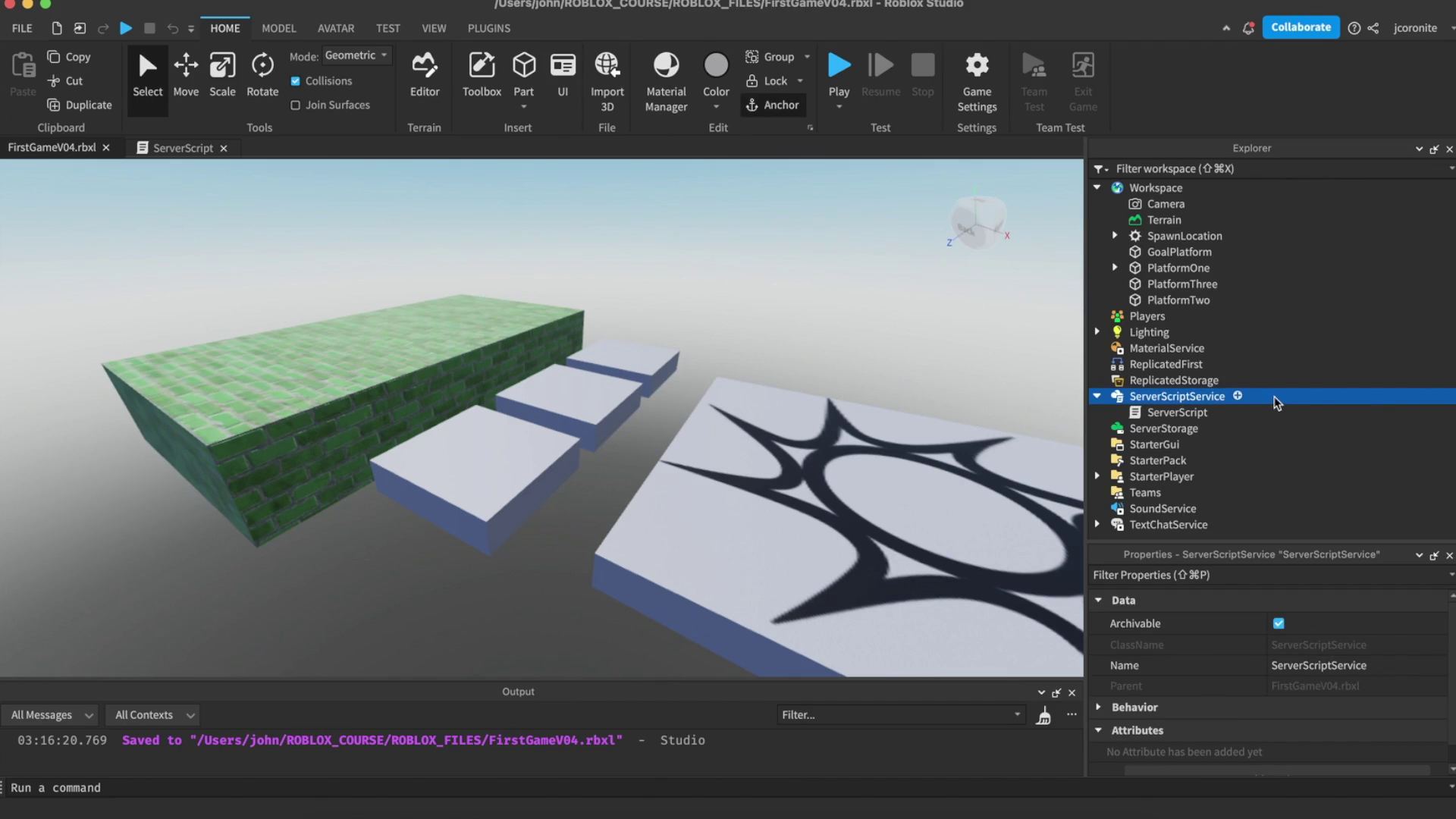Image resolution: width=1456 pixels, height=819 pixels.
Task: Expand the StarterPlayer node
Action: 1097,475
